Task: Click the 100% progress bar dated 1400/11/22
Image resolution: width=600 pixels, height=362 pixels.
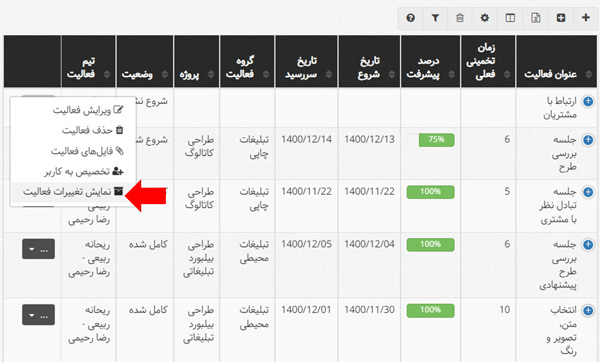Action: tap(430, 192)
